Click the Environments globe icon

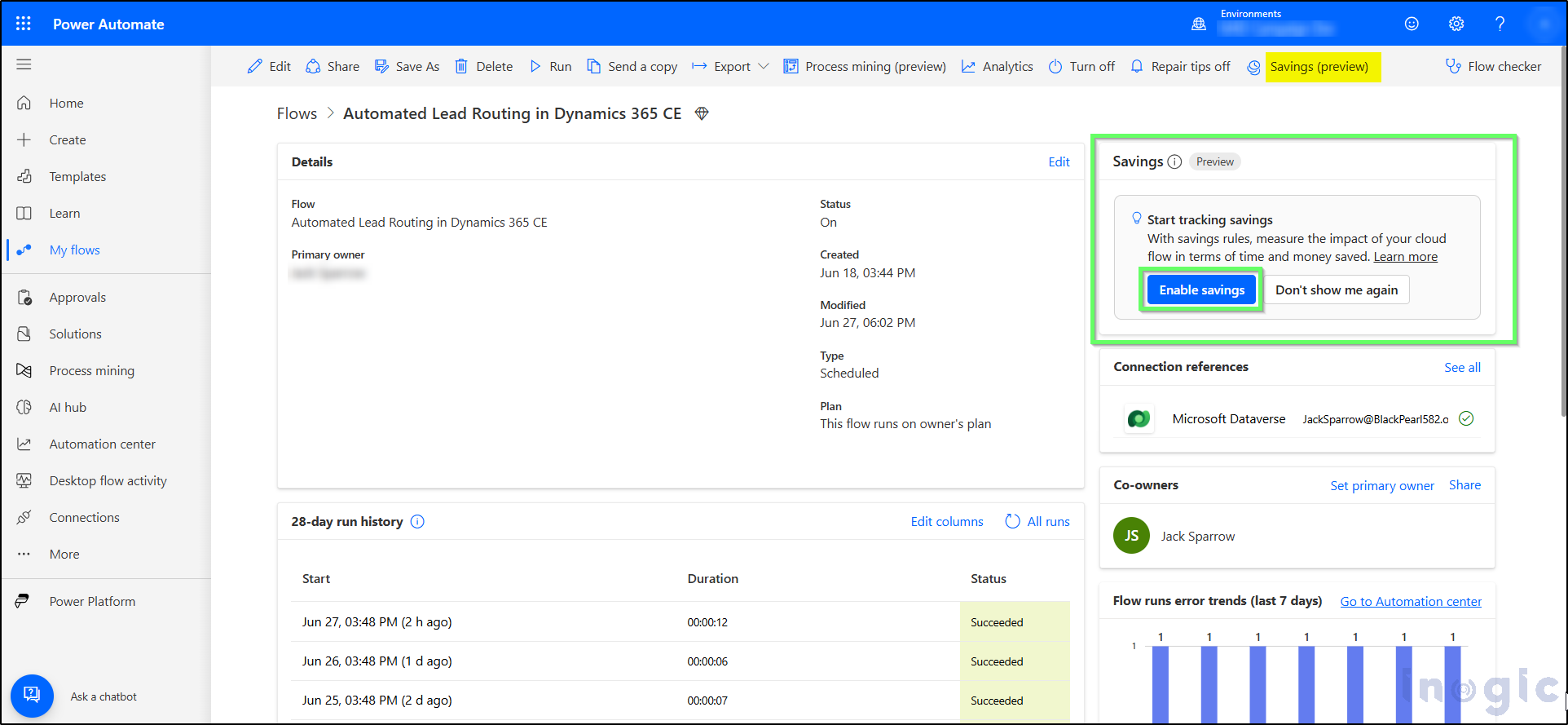1199,24
